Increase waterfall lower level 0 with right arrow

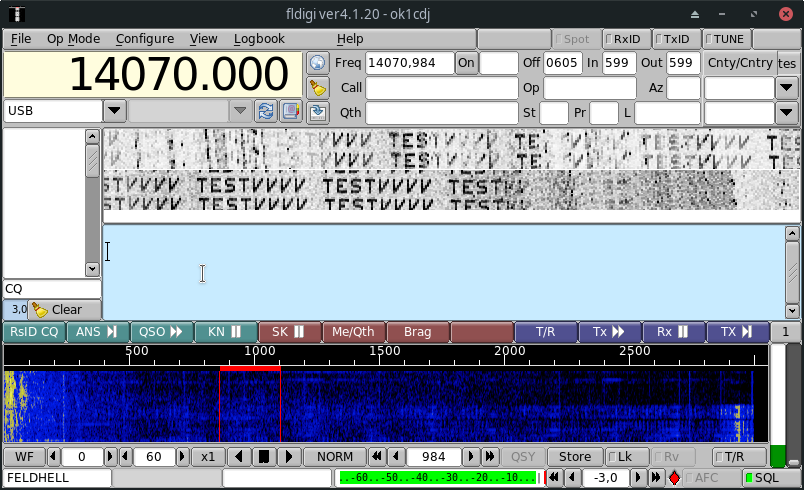109,457
